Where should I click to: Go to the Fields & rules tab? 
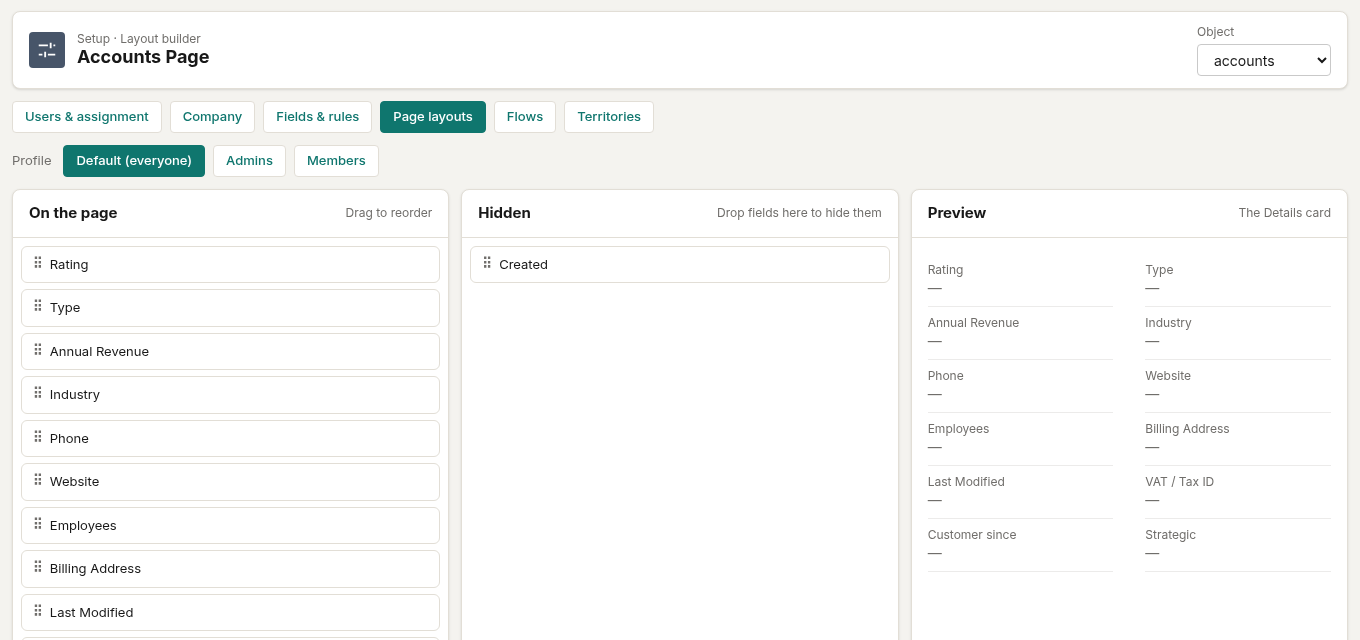pos(317,117)
